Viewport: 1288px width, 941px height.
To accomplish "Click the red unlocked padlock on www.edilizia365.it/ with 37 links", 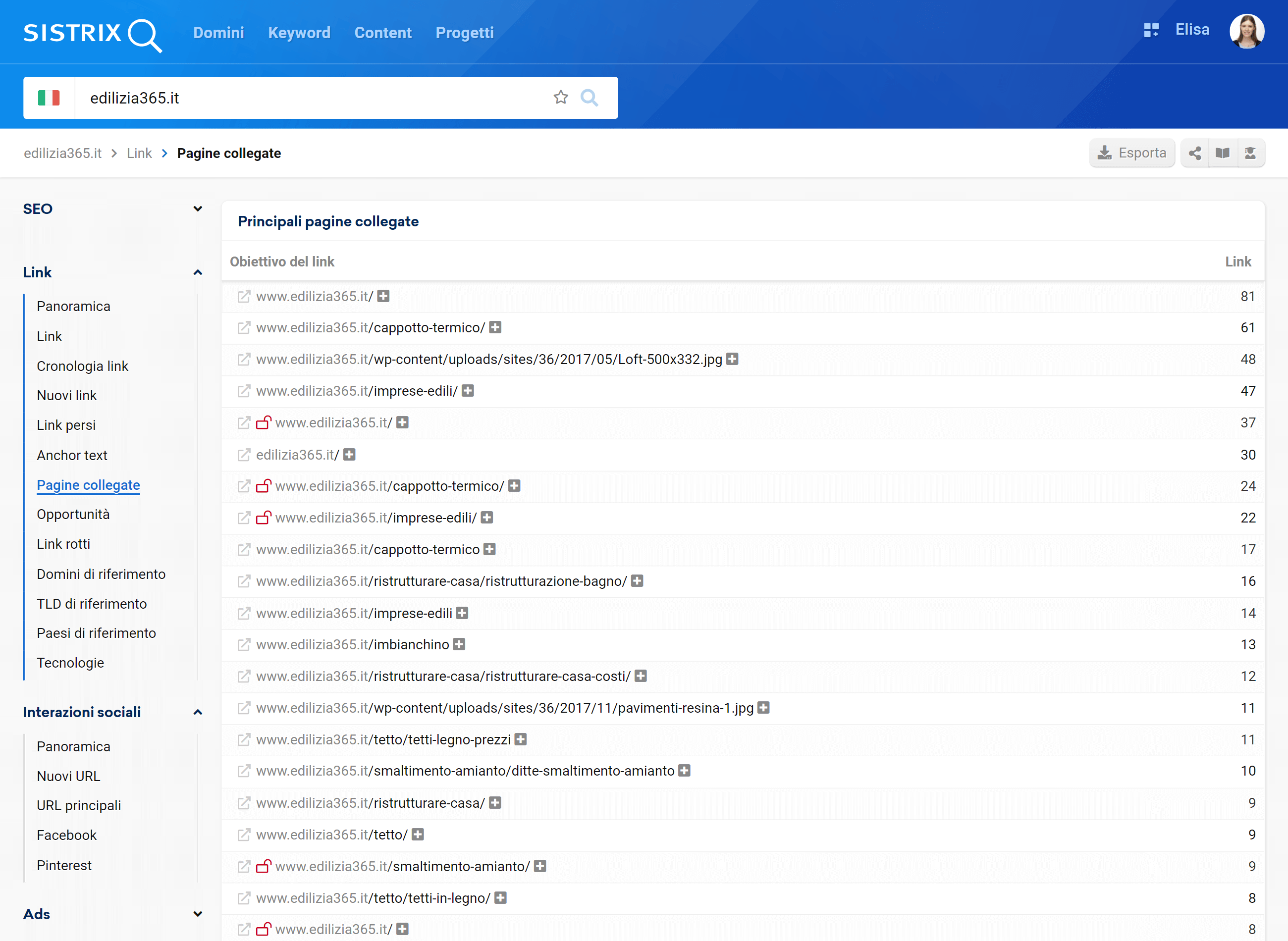I will click(263, 422).
